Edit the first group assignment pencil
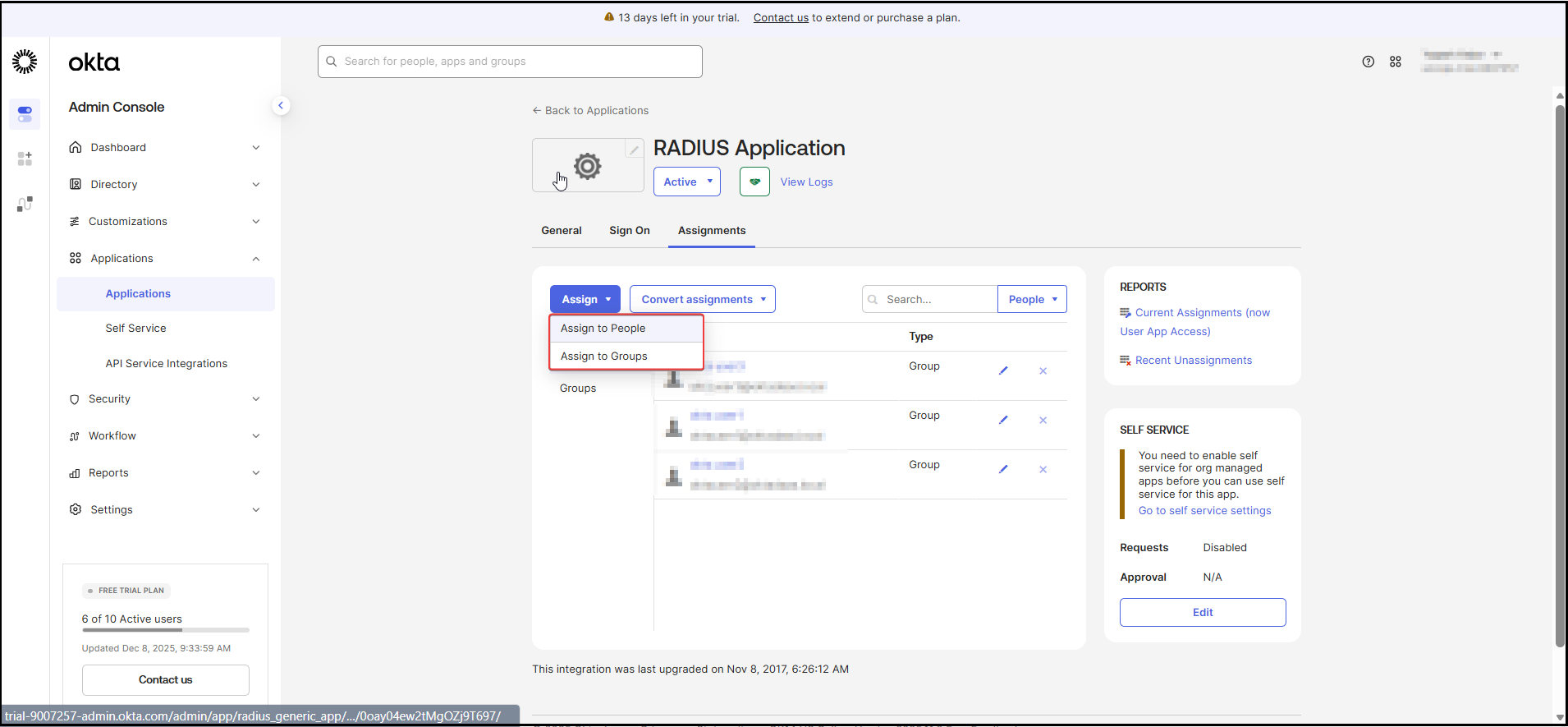The image size is (1568, 727). click(1002, 370)
